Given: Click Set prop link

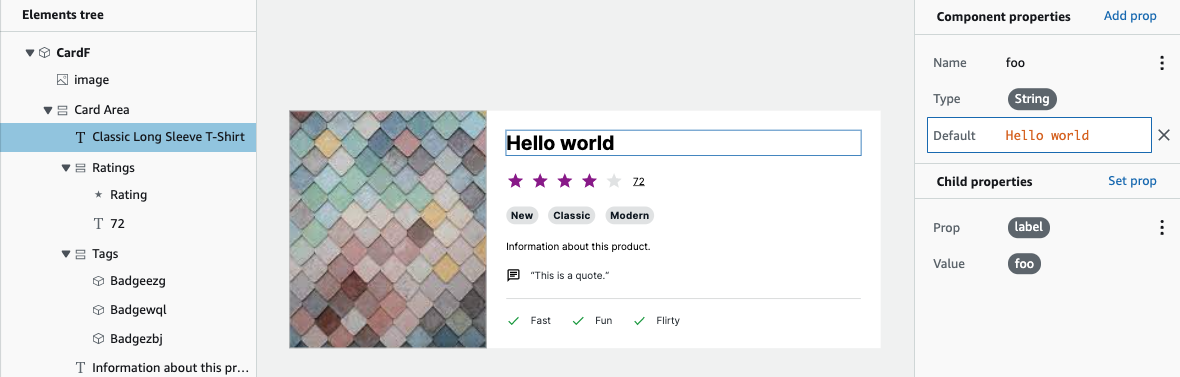Looking at the screenshot, I should (x=1132, y=181).
